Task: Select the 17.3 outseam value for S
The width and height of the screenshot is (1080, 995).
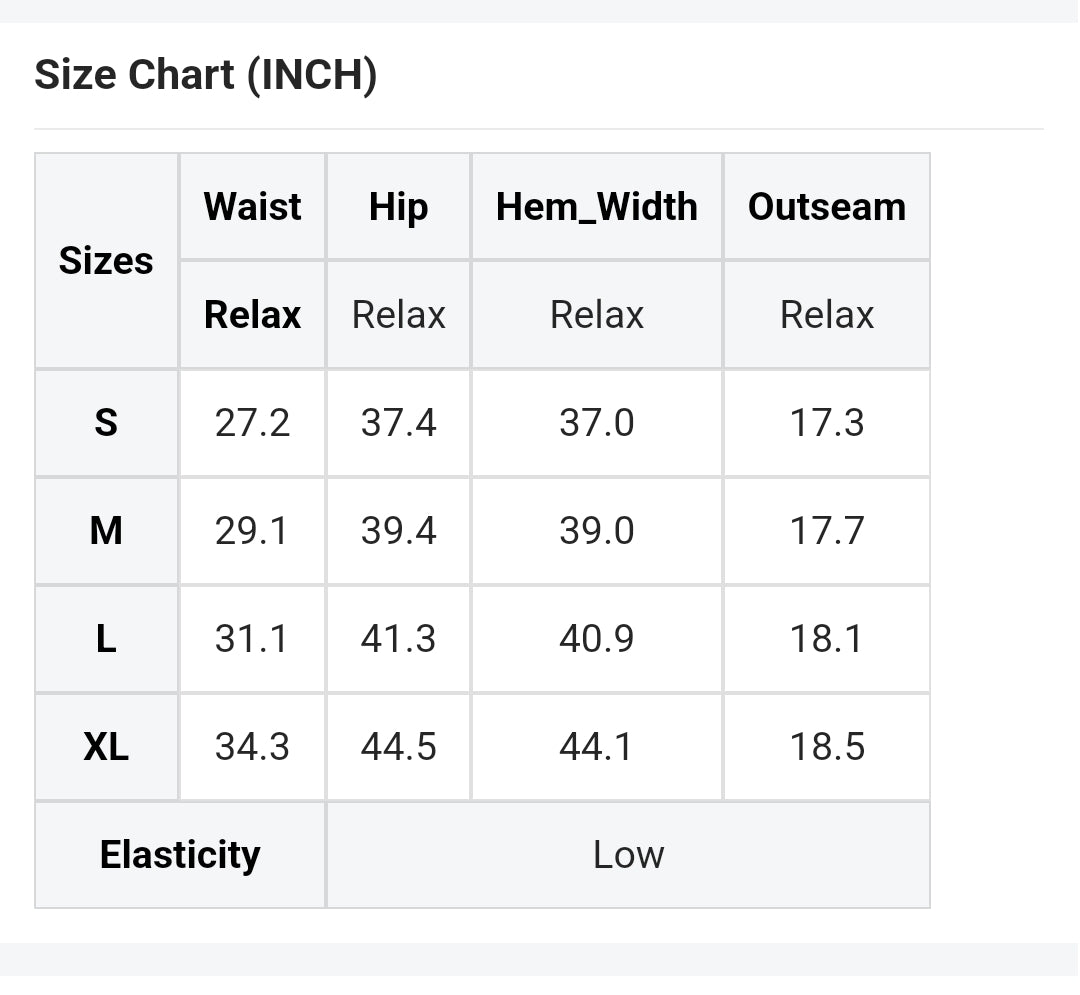Action: (827, 423)
